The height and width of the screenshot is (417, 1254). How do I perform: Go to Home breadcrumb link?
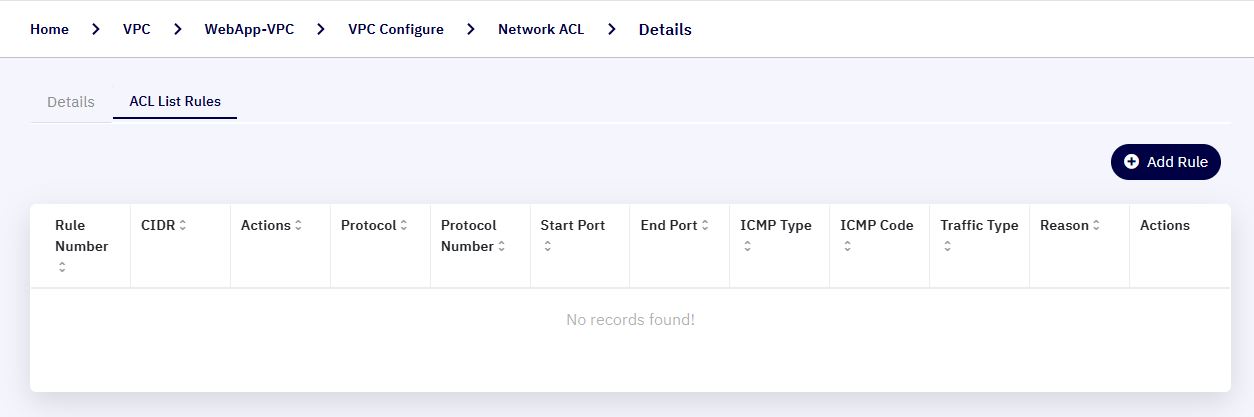[49, 29]
